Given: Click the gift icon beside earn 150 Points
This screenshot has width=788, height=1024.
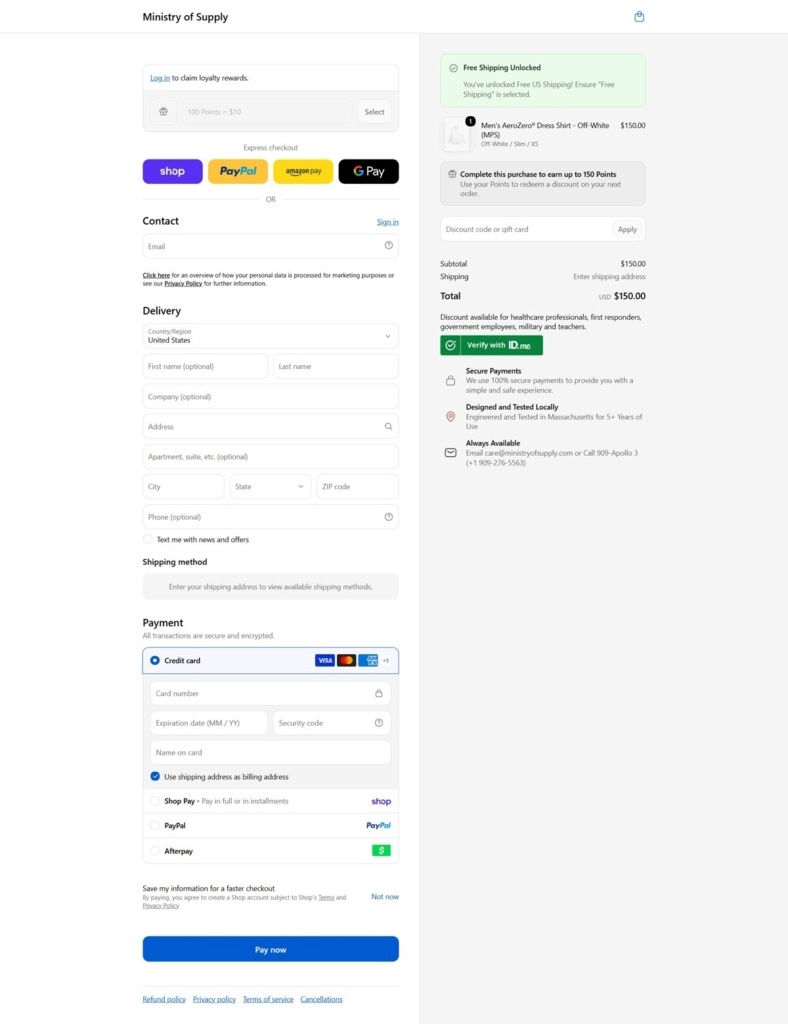Looking at the screenshot, I should [452, 174].
